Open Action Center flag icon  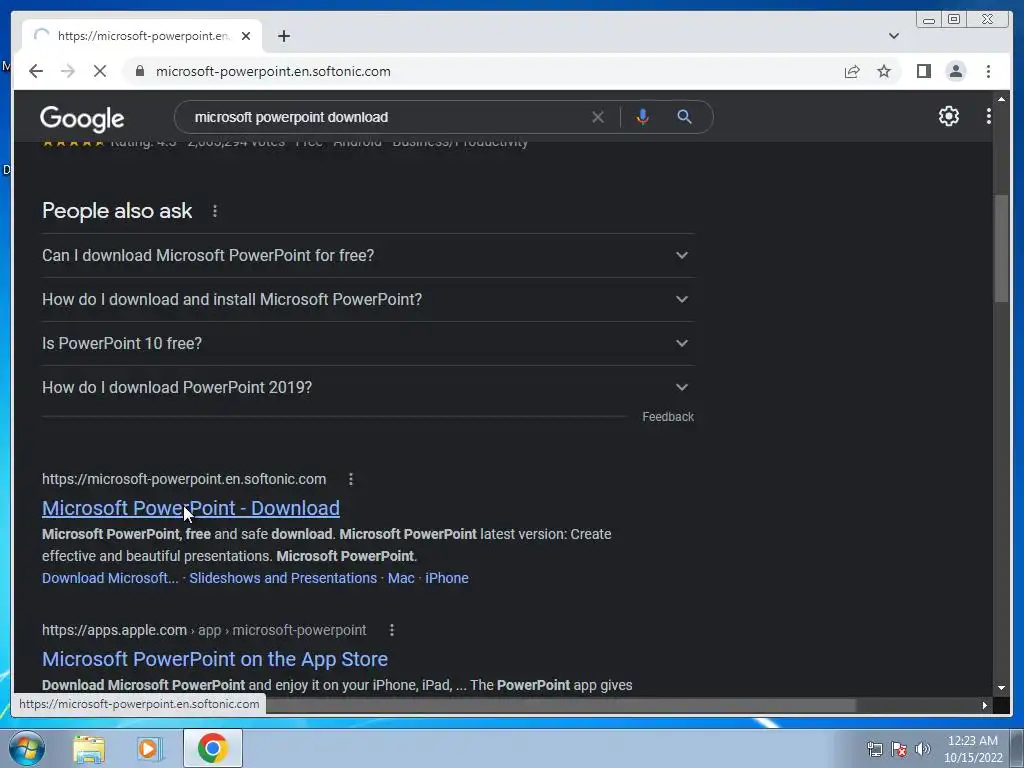(x=899, y=749)
